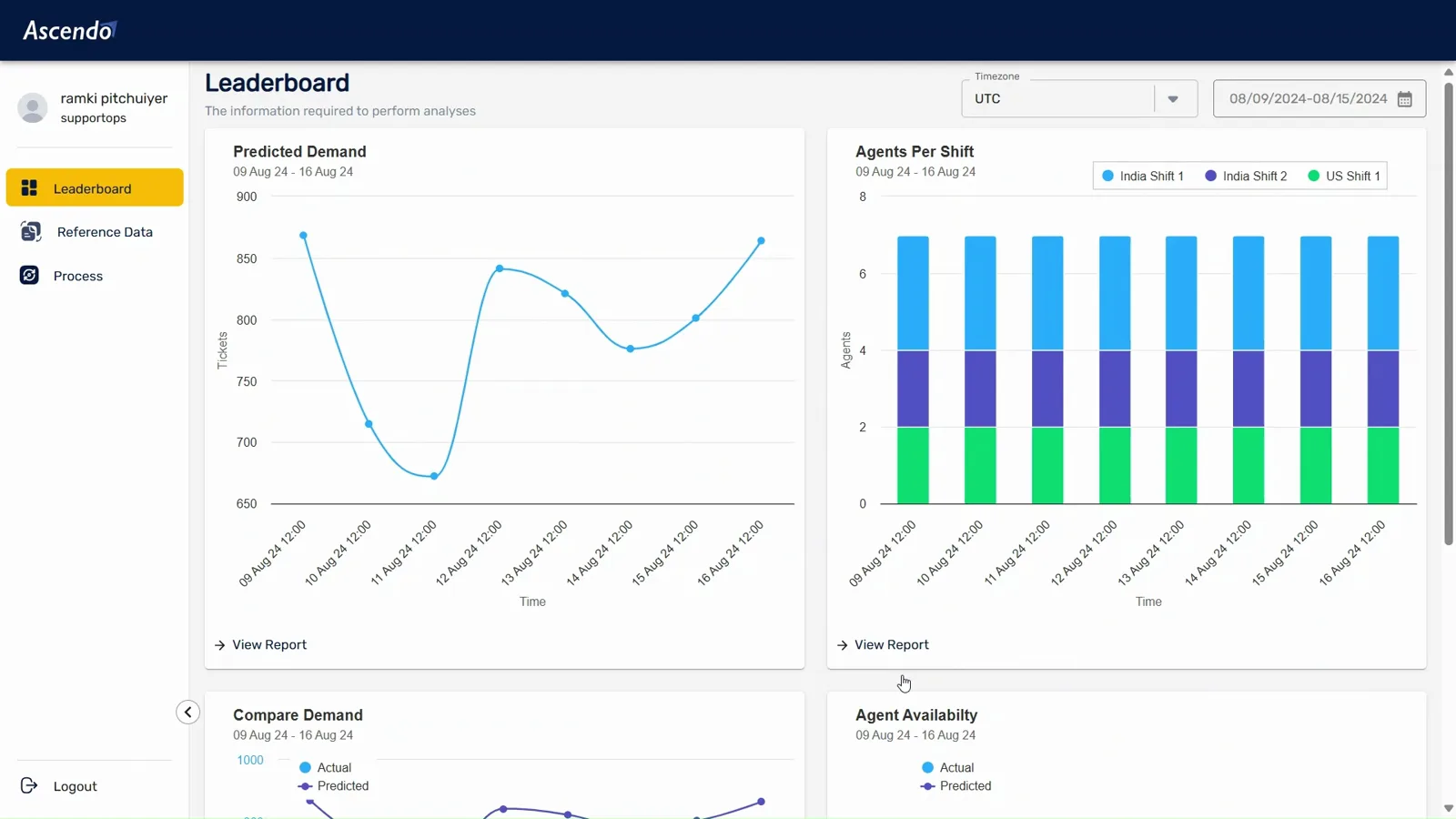Select the UTC timezone combo box
This screenshot has width=1456, height=819.
1079,98
